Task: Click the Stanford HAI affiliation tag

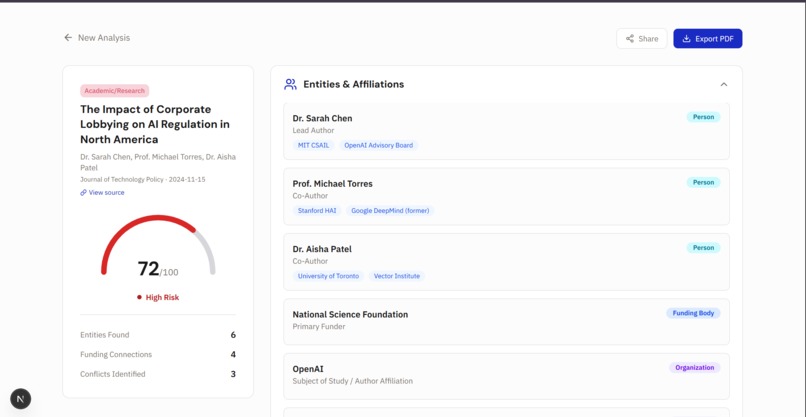Action: [x=317, y=211]
